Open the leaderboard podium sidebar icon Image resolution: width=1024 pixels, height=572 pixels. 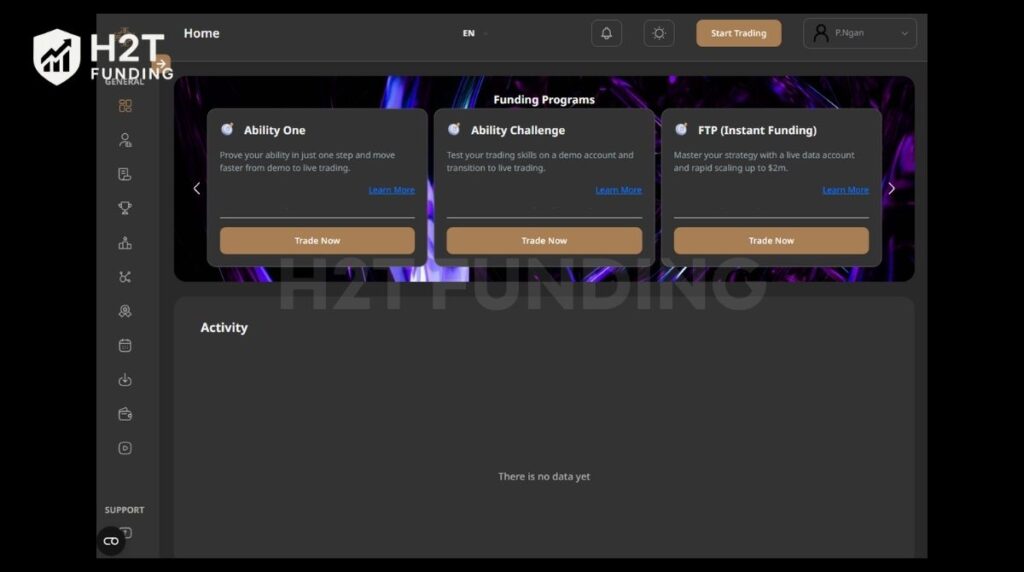pyautogui.click(x=125, y=243)
